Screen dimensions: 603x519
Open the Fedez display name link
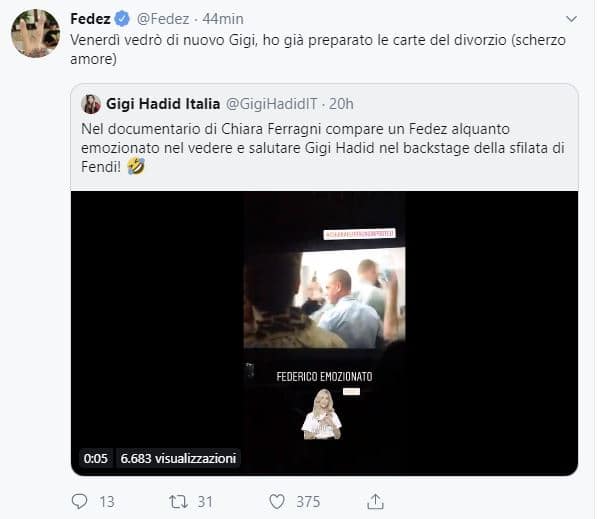click(x=90, y=19)
